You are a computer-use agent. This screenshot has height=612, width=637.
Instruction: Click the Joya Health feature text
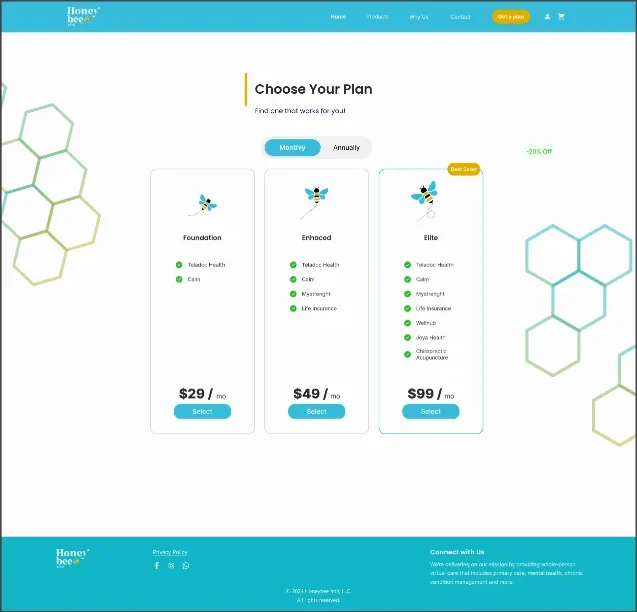(x=431, y=338)
